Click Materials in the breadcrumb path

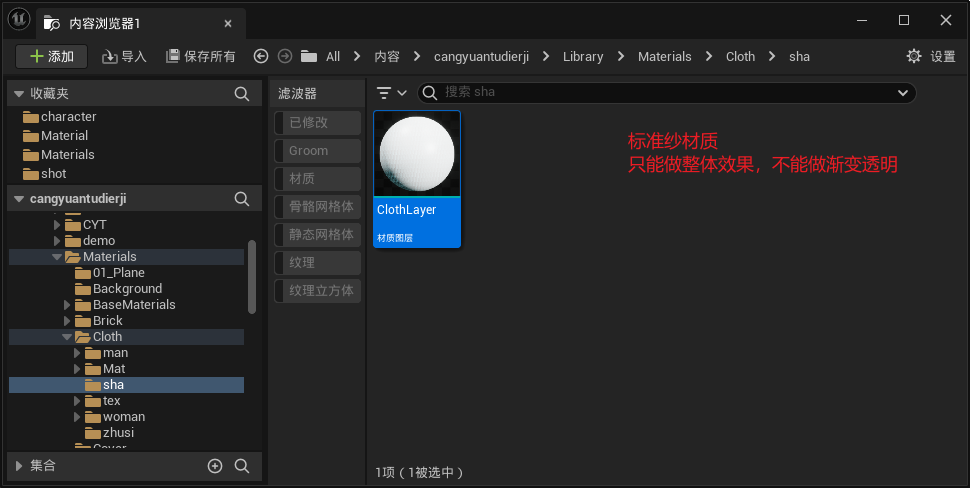click(664, 57)
